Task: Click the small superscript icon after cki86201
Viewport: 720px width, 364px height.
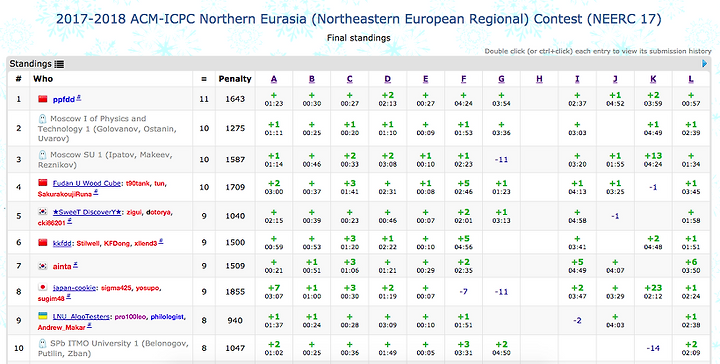Action: point(69,221)
